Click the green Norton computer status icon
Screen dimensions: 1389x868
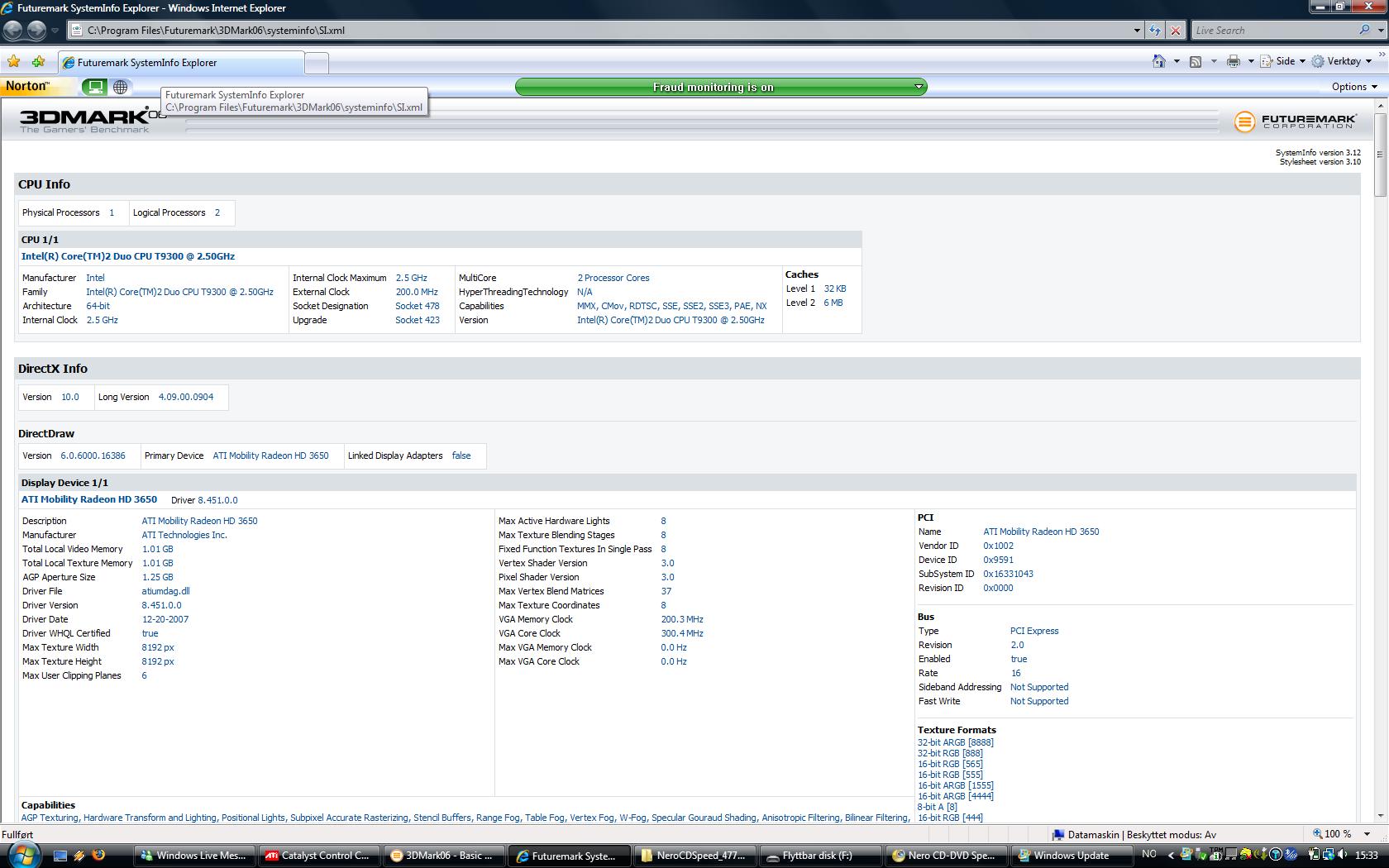coord(95,87)
